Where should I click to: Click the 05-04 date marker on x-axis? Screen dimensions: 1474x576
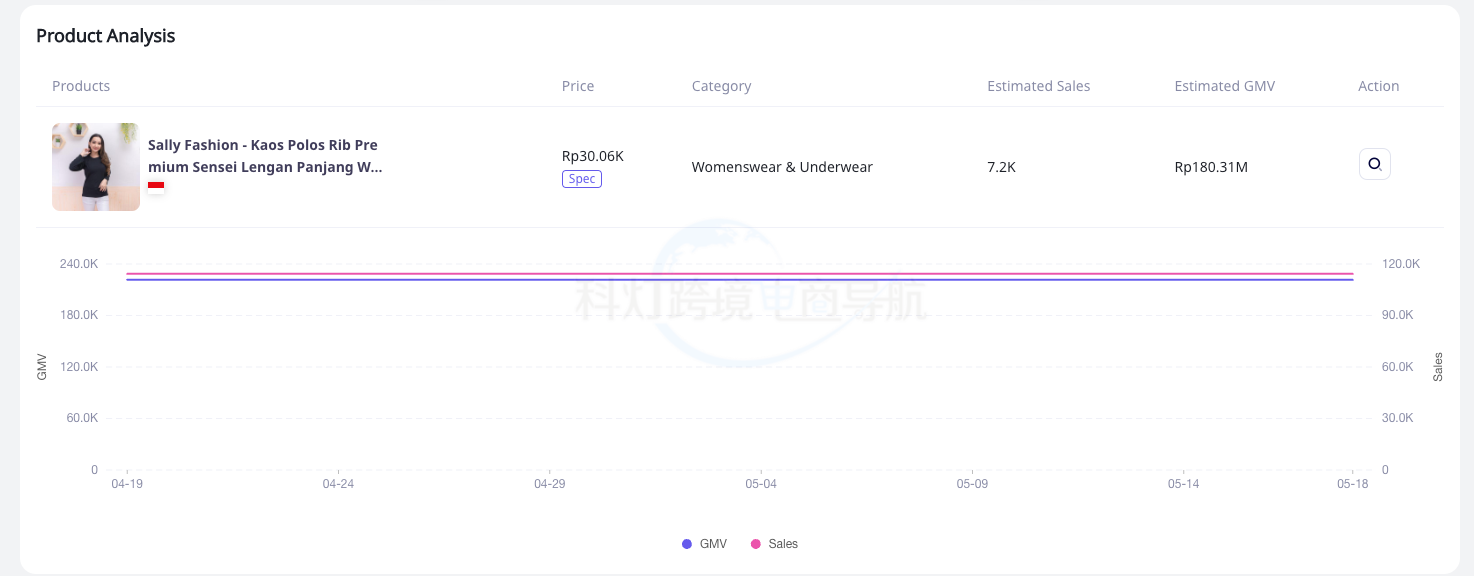(x=761, y=484)
